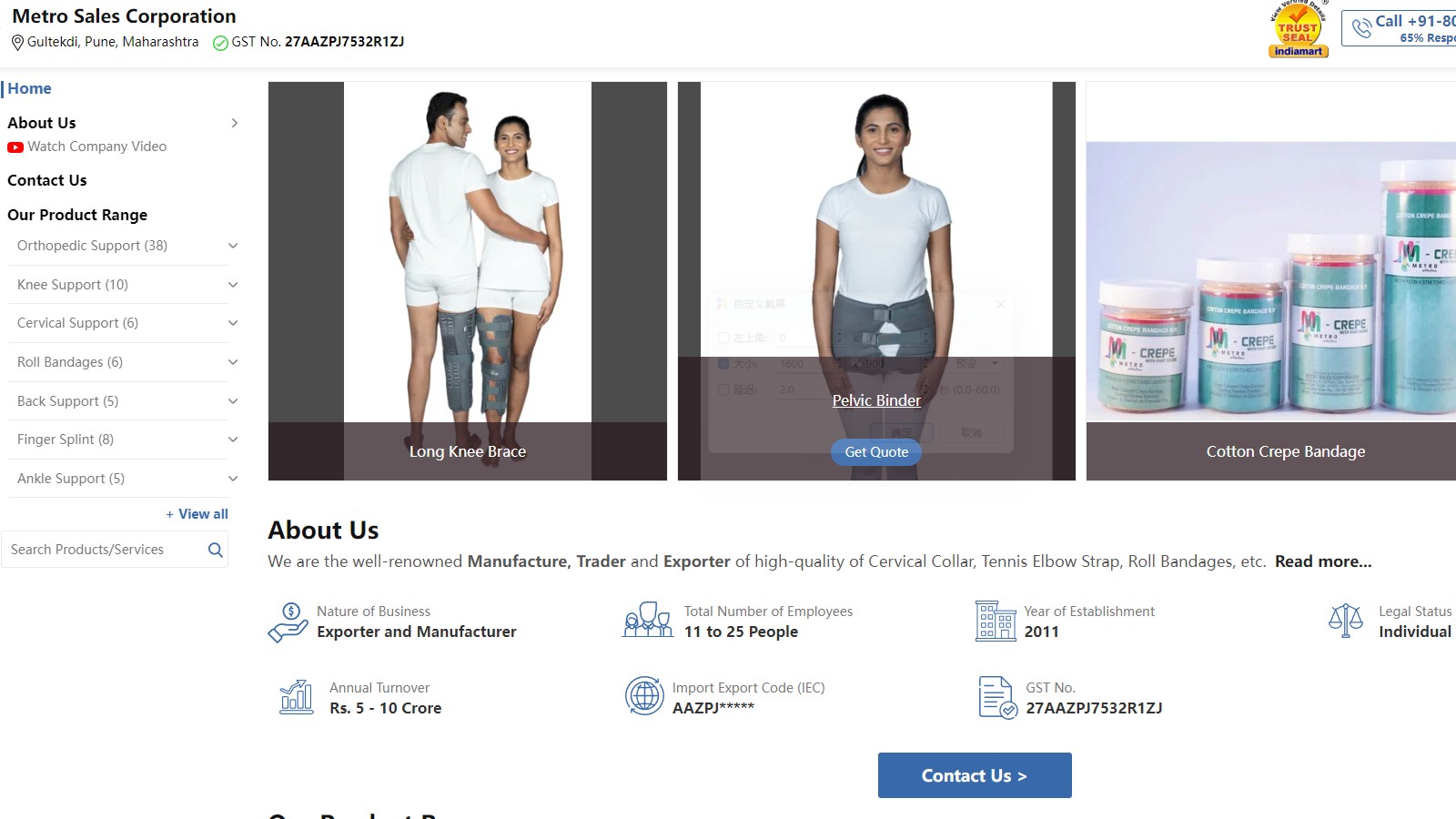This screenshot has width=1456, height=819.
Task: Open the Read more... link
Action: pos(1323,561)
